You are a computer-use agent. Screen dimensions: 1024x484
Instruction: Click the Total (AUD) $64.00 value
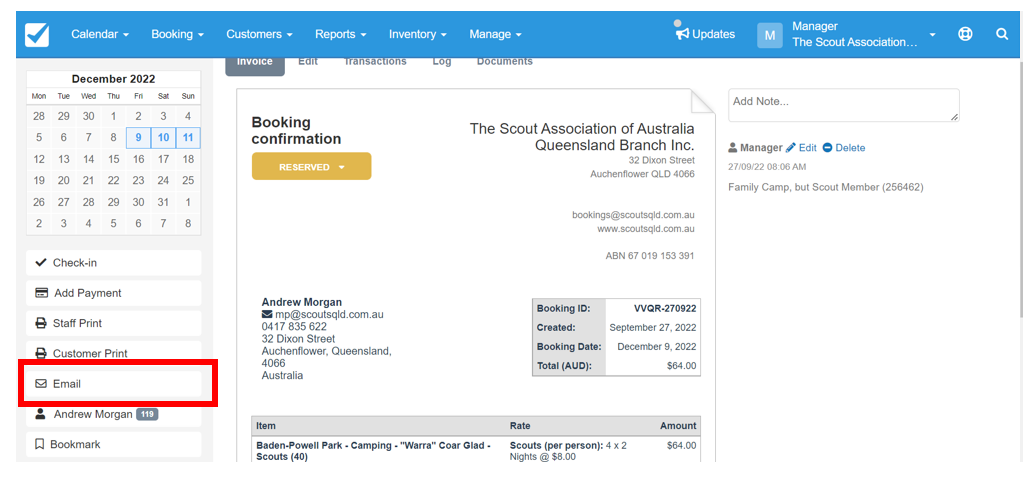pos(681,366)
